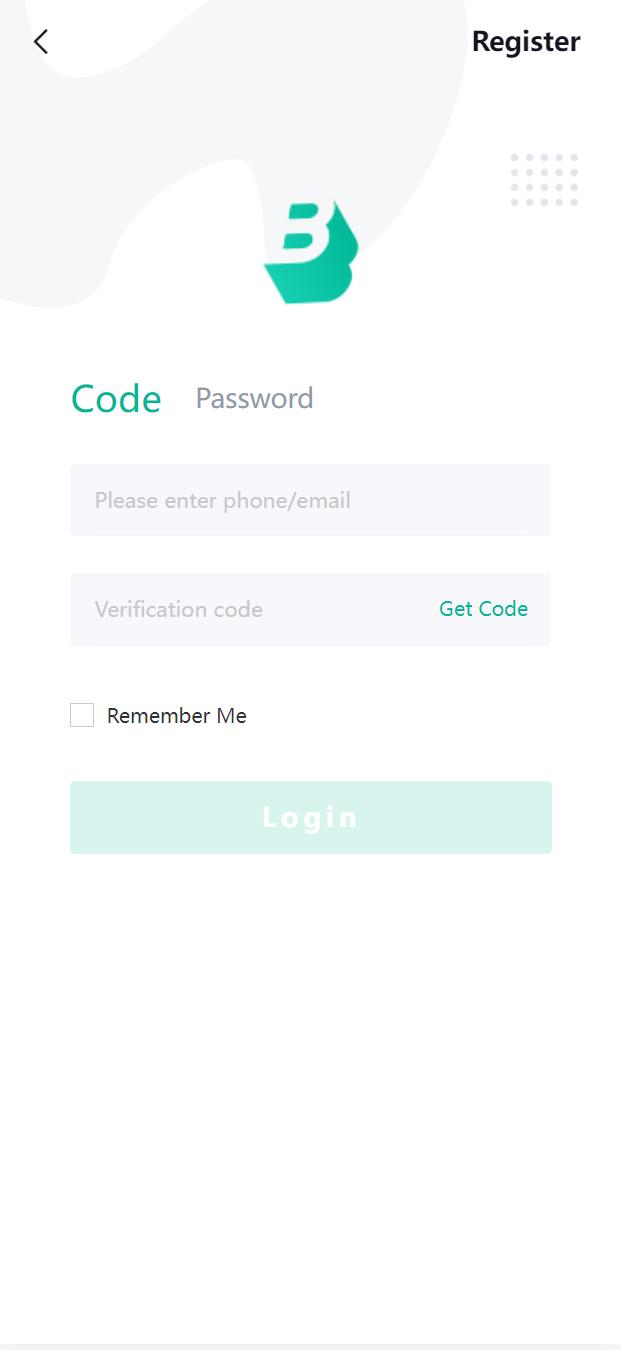Submit the form via the light green Login bar
The width and height of the screenshot is (621, 1350).
[x=310, y=817]
